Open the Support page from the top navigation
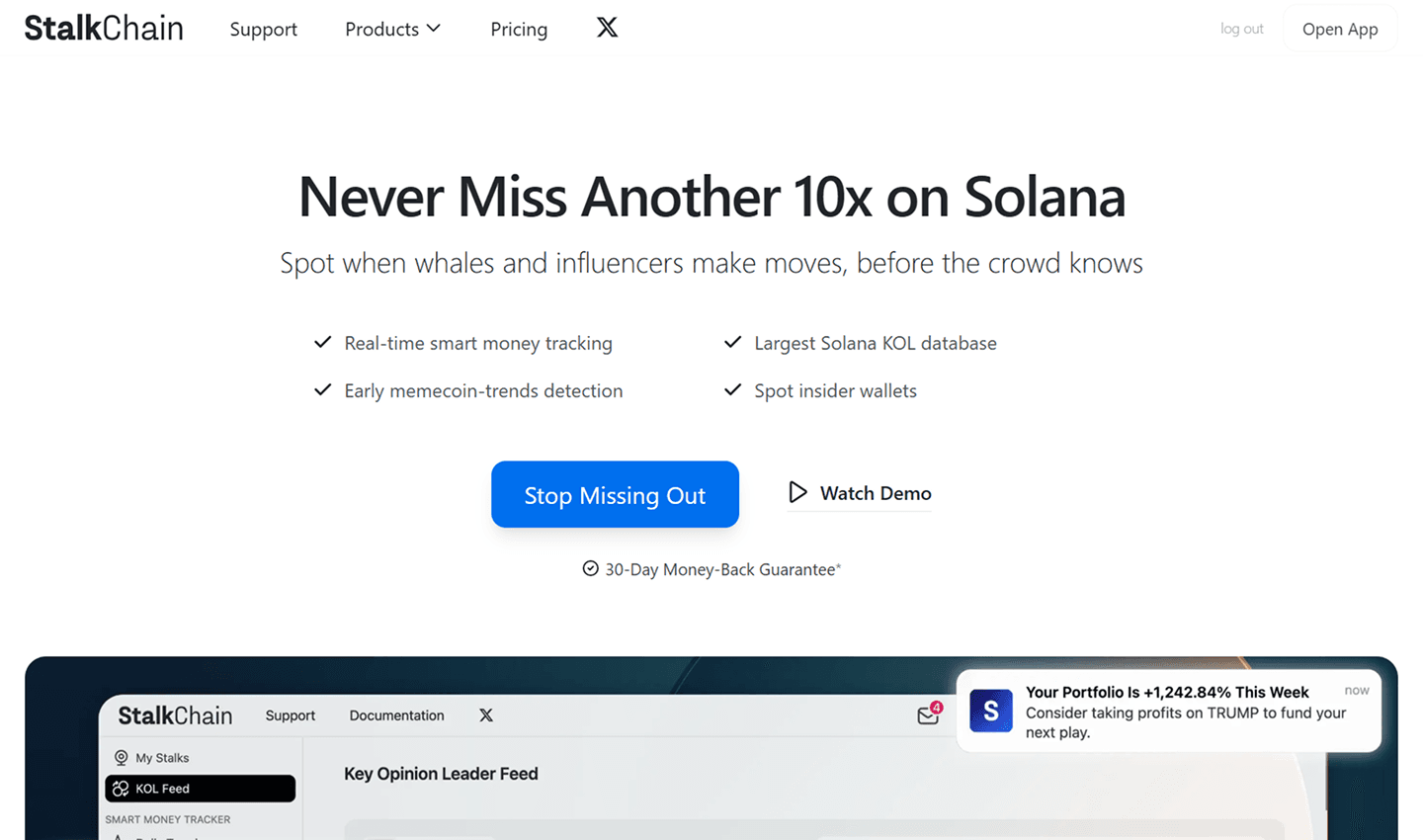 tap(263, 30)
